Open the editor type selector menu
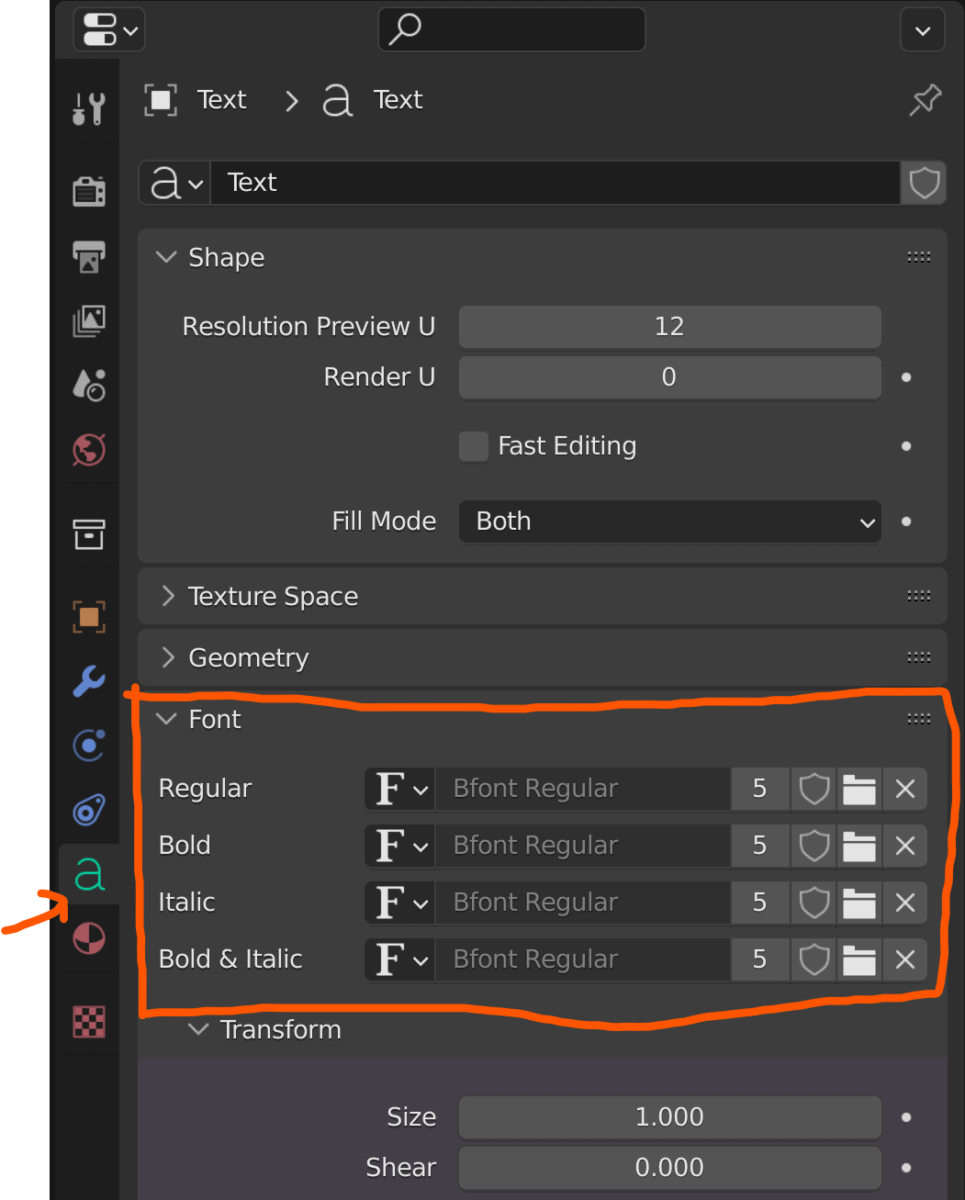The image size is (965, 1200). 108,29
